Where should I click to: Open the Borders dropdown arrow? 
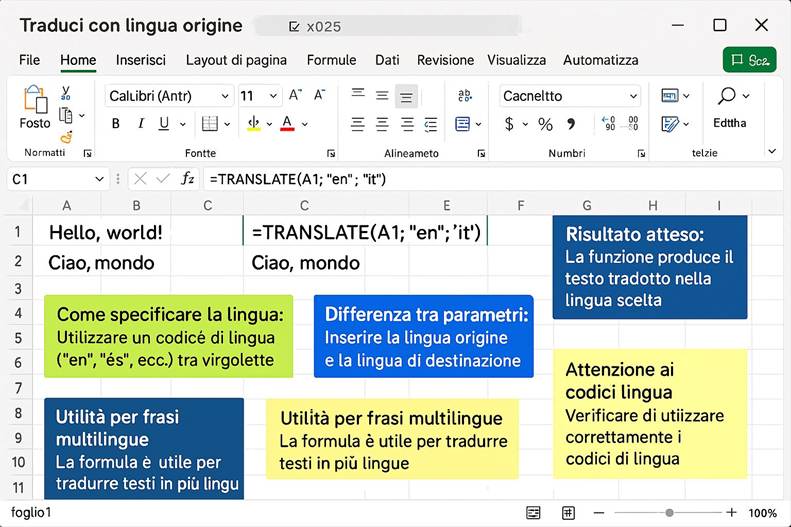227,124
